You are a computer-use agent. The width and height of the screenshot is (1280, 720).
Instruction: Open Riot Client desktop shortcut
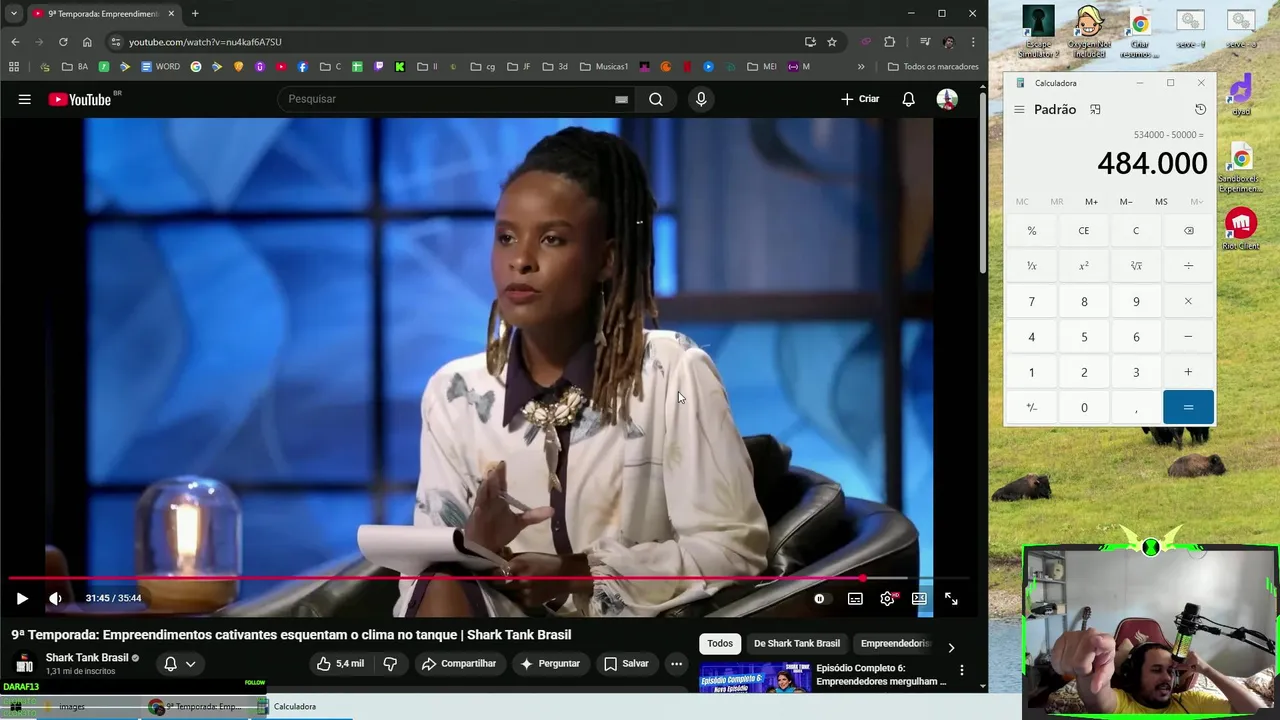pos(1241,229)
